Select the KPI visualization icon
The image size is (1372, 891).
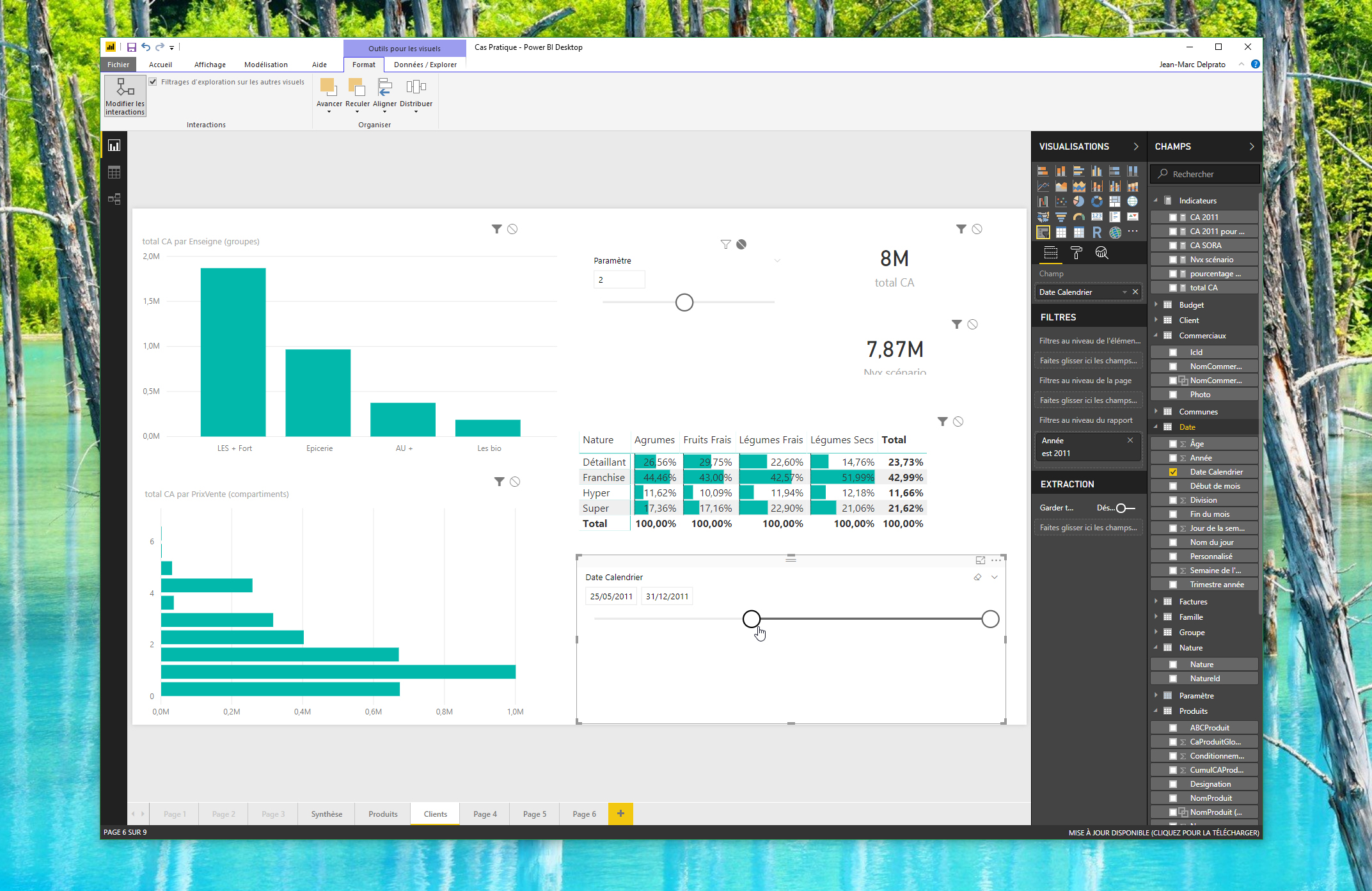coord(1132,217)
